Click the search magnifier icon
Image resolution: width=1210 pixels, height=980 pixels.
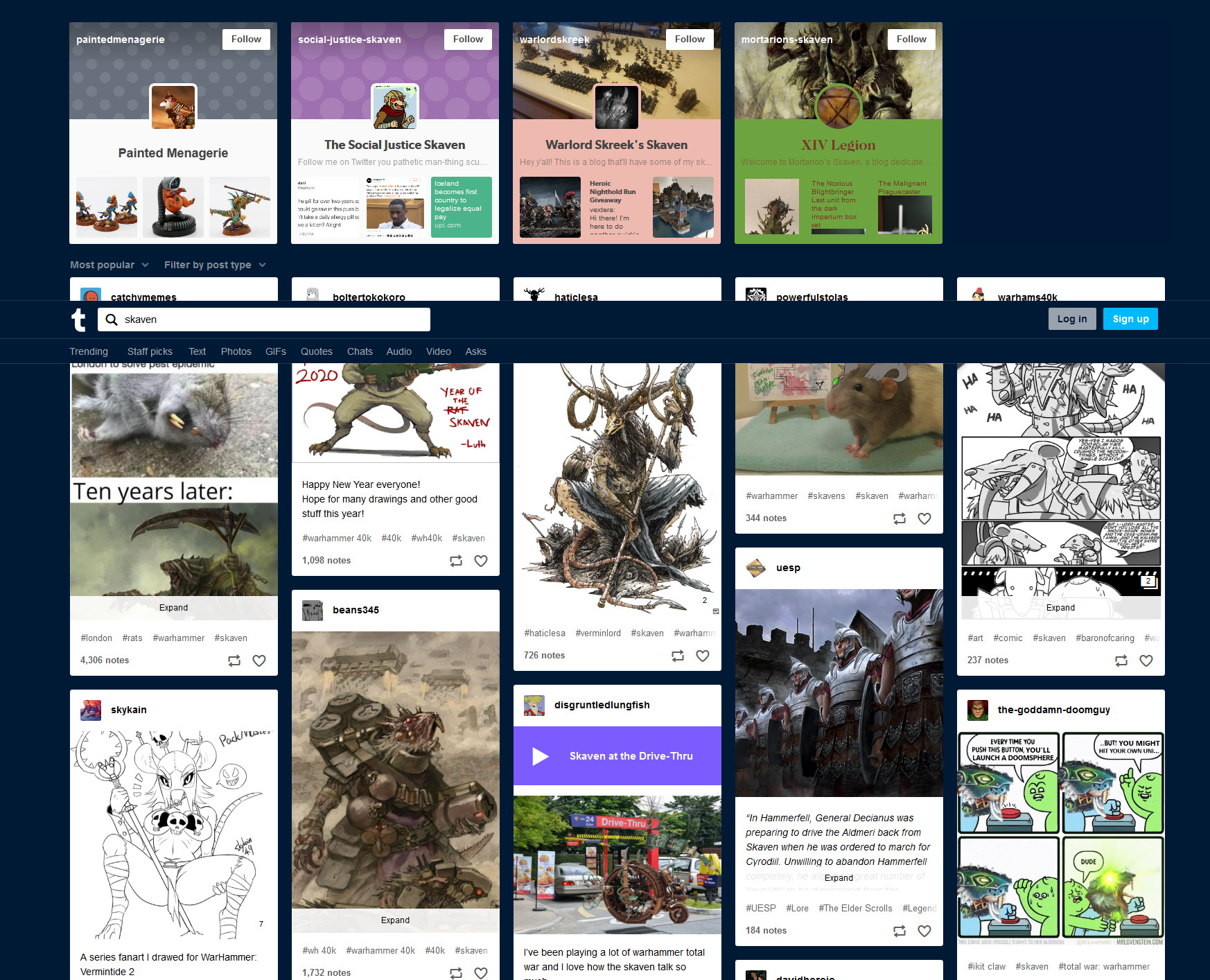111,320
